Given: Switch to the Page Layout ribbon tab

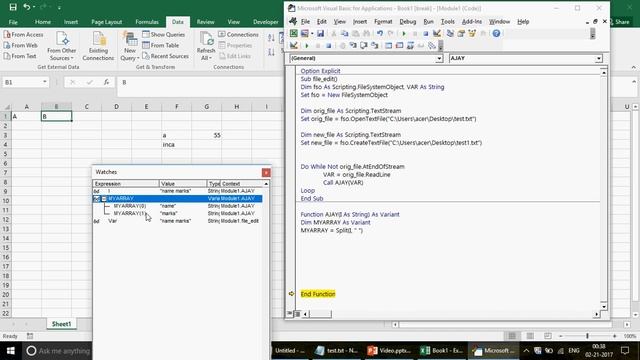Looking at the screenshot, I should point(107,22).
